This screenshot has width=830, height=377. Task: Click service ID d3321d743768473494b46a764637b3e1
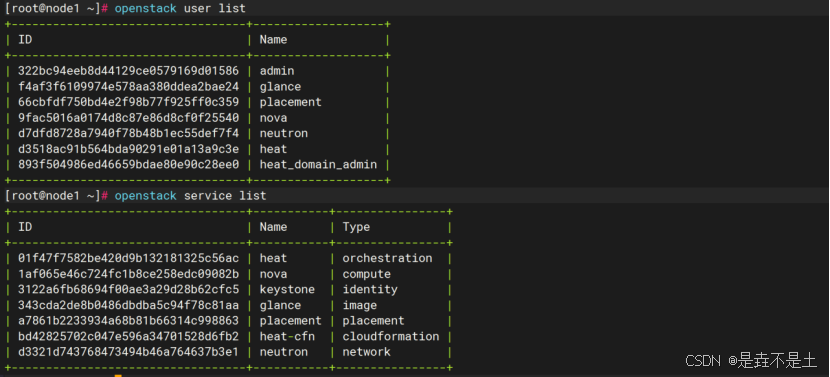[x=128, y=352]
